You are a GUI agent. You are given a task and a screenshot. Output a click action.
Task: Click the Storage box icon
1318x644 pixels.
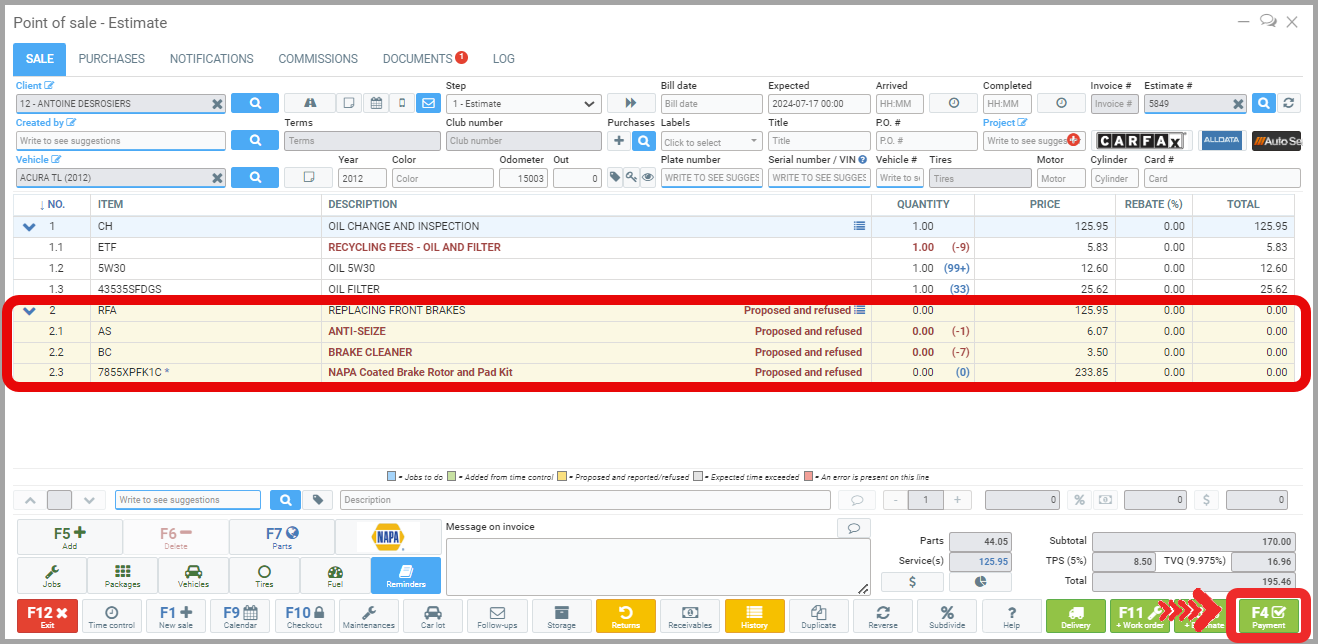coord(561,616)
